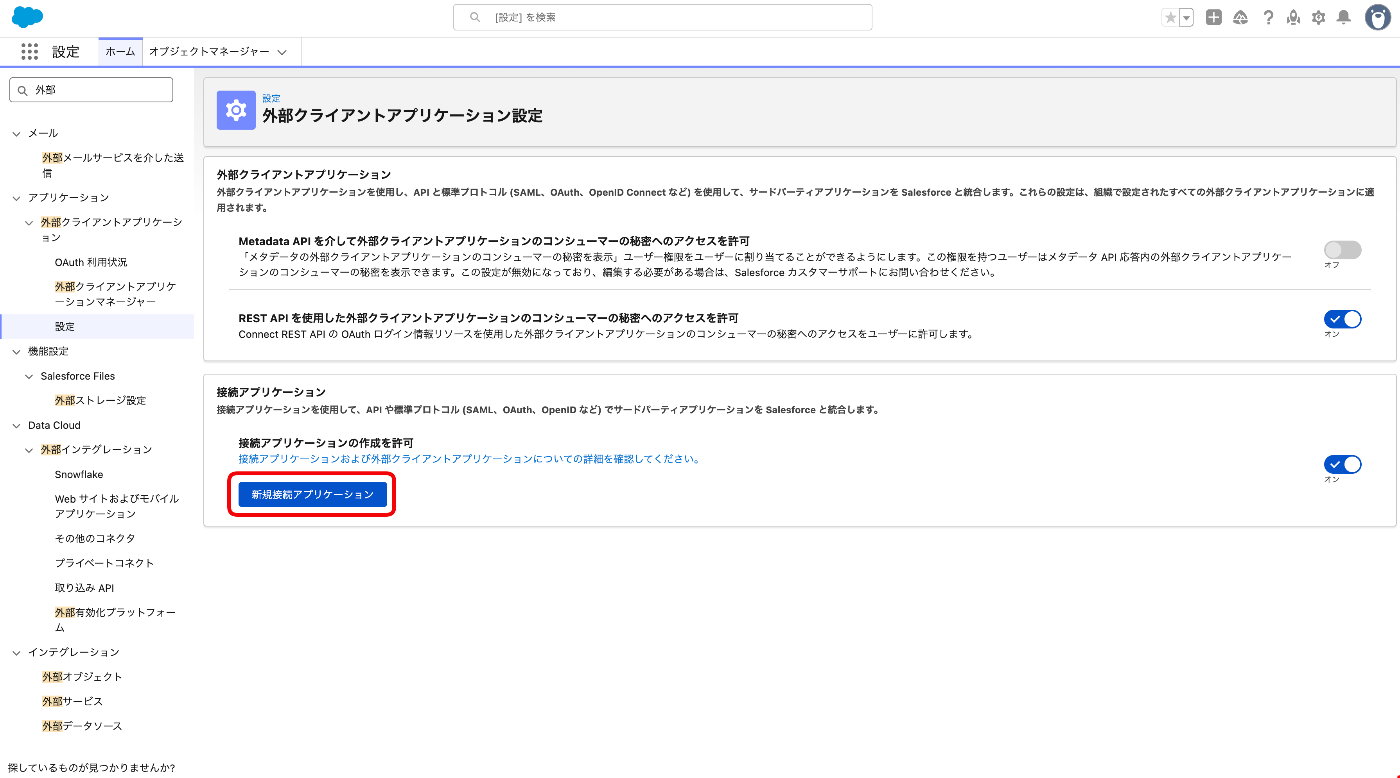
Task: Click the user avatar icon
Action: pyautogui.click(x=1377, y=17)
